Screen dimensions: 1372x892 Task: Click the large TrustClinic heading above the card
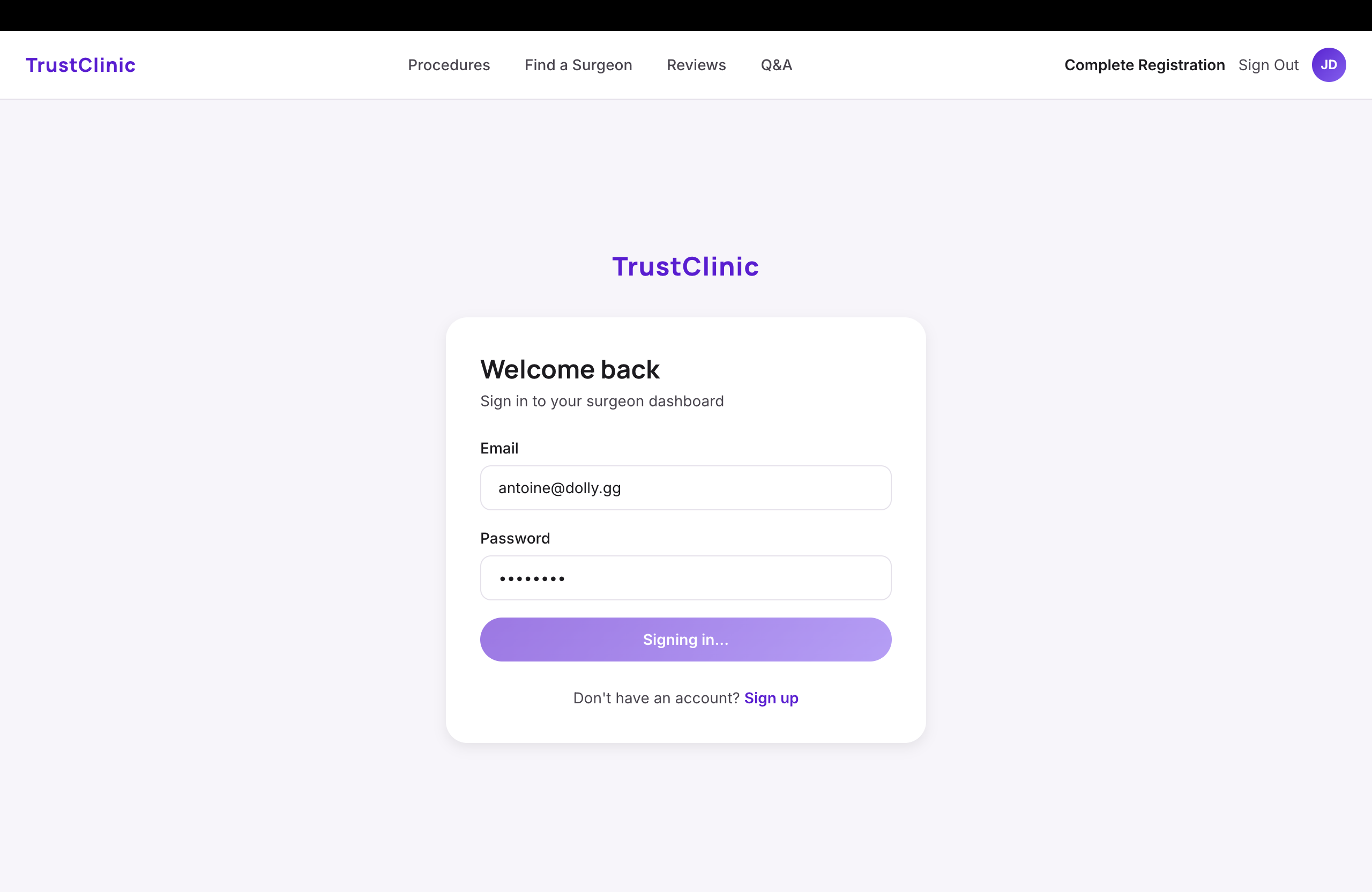[685, 266]
